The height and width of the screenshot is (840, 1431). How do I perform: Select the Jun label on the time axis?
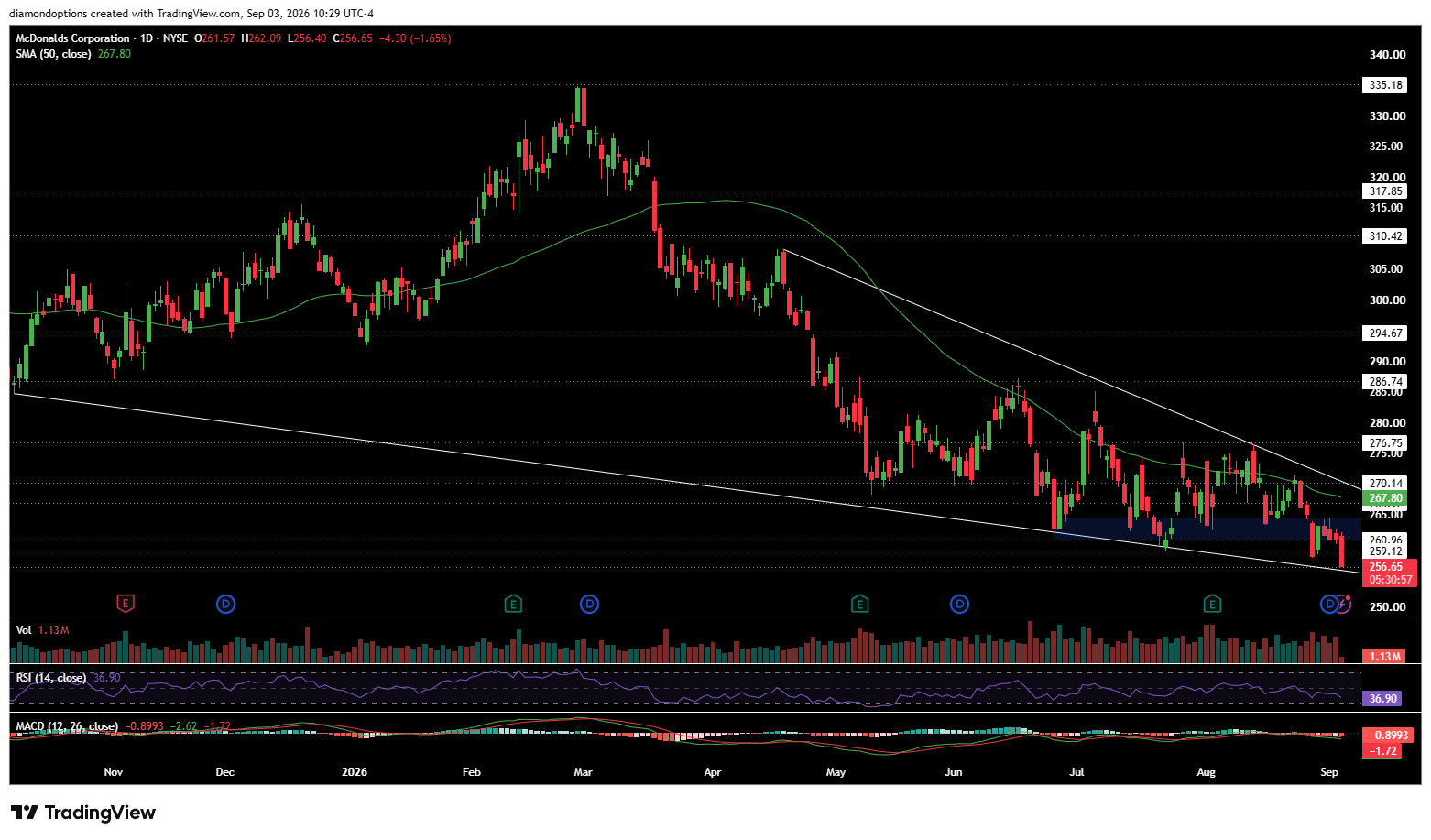pos(954,772)
